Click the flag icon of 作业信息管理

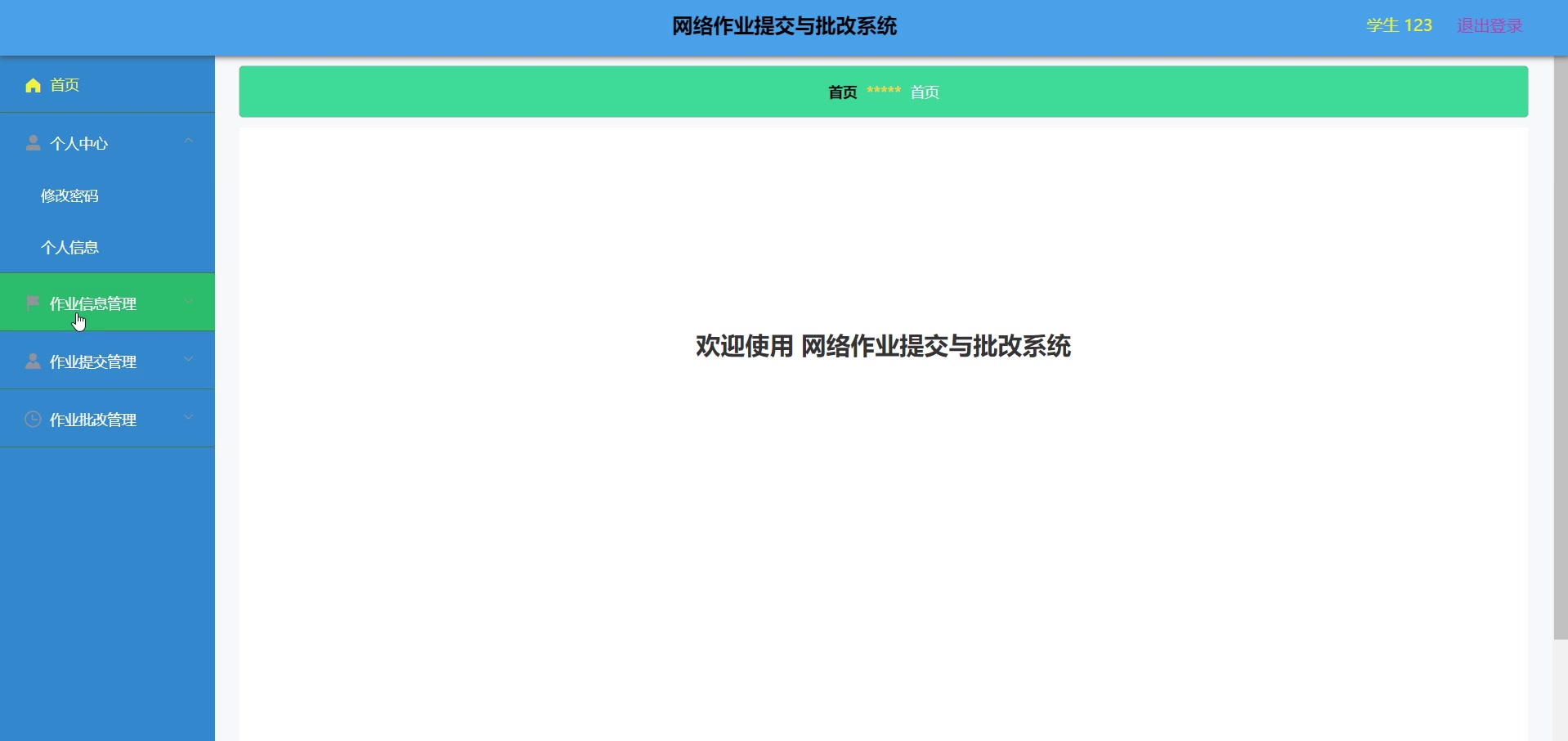point(33,303)
